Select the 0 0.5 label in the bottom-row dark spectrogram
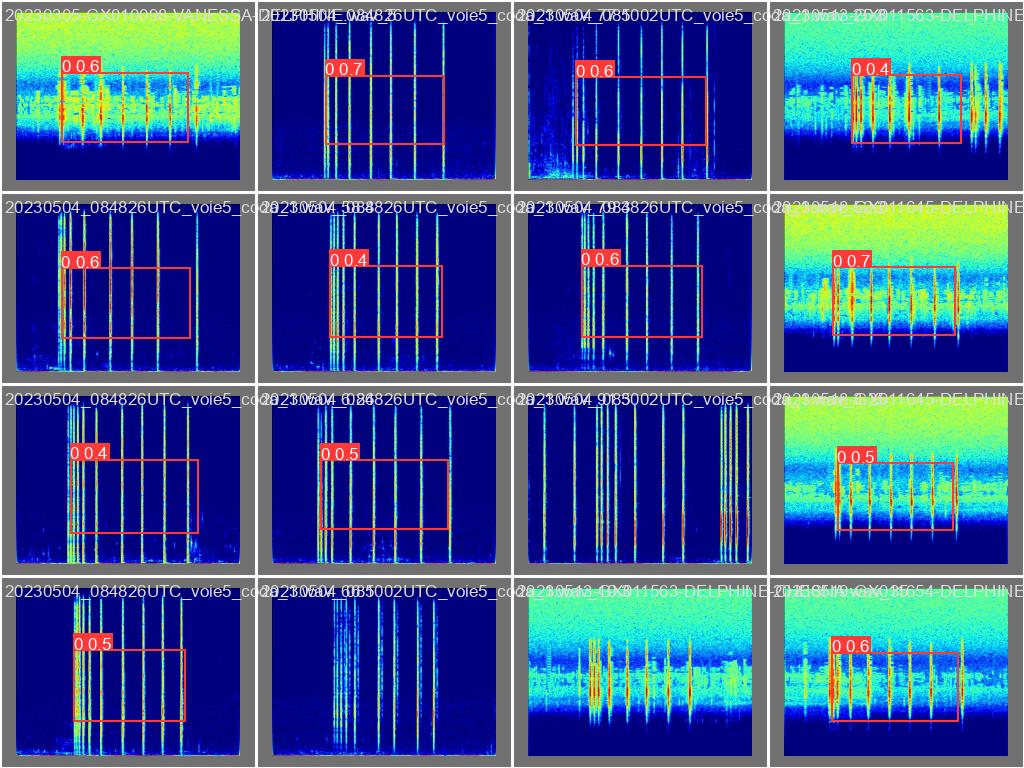Viewport: 1024px width, 768px height. [x=93, y=643]
